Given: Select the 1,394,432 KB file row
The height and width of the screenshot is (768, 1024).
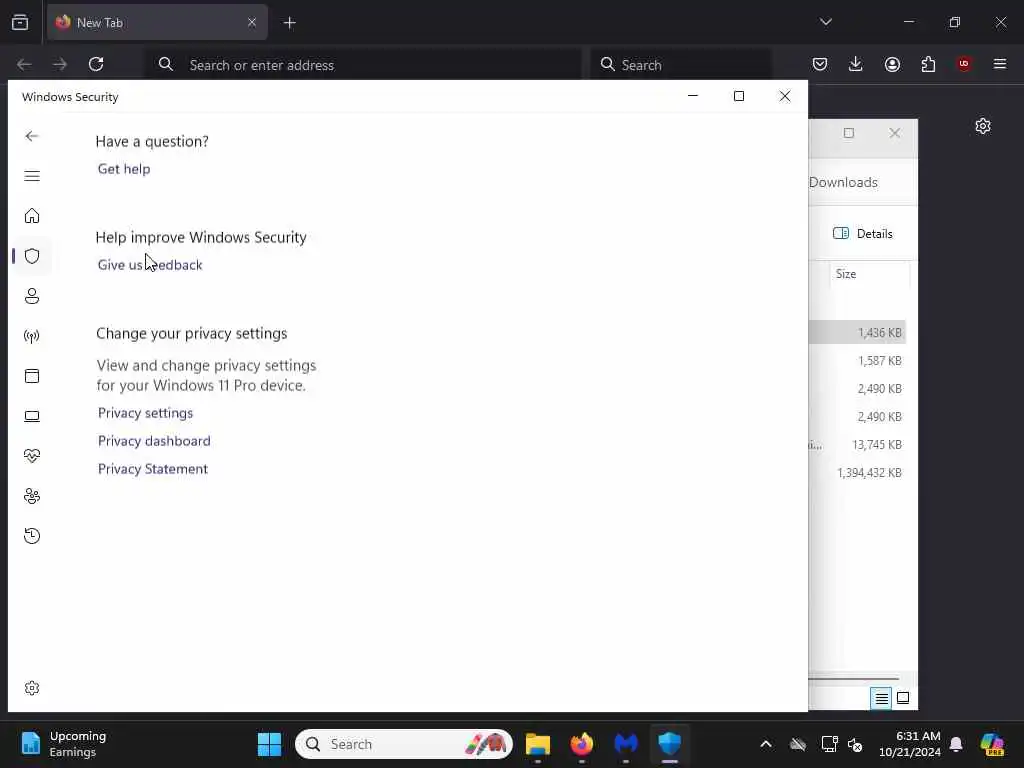Looking at the screenshot, I should click(x=857, y=473).
